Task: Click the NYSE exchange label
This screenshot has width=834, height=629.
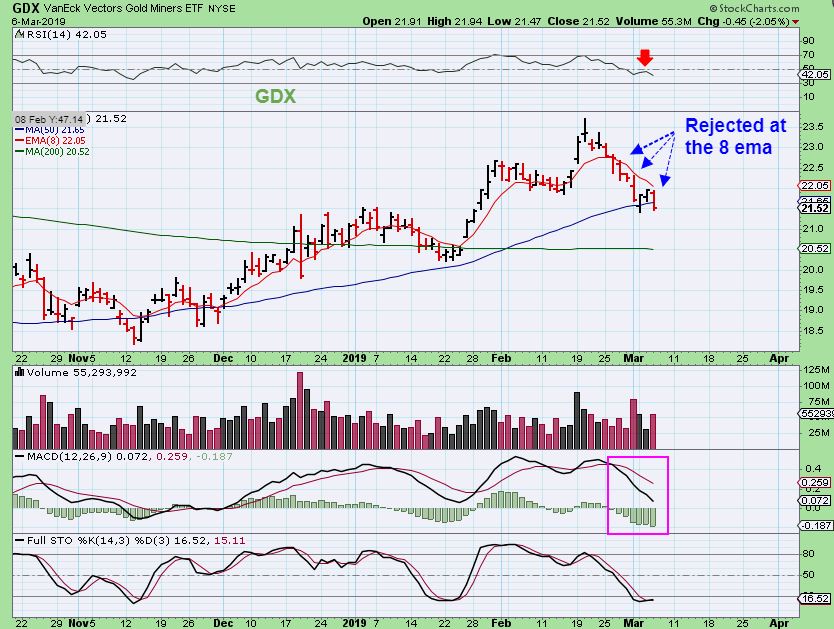Action: [221, 9]
